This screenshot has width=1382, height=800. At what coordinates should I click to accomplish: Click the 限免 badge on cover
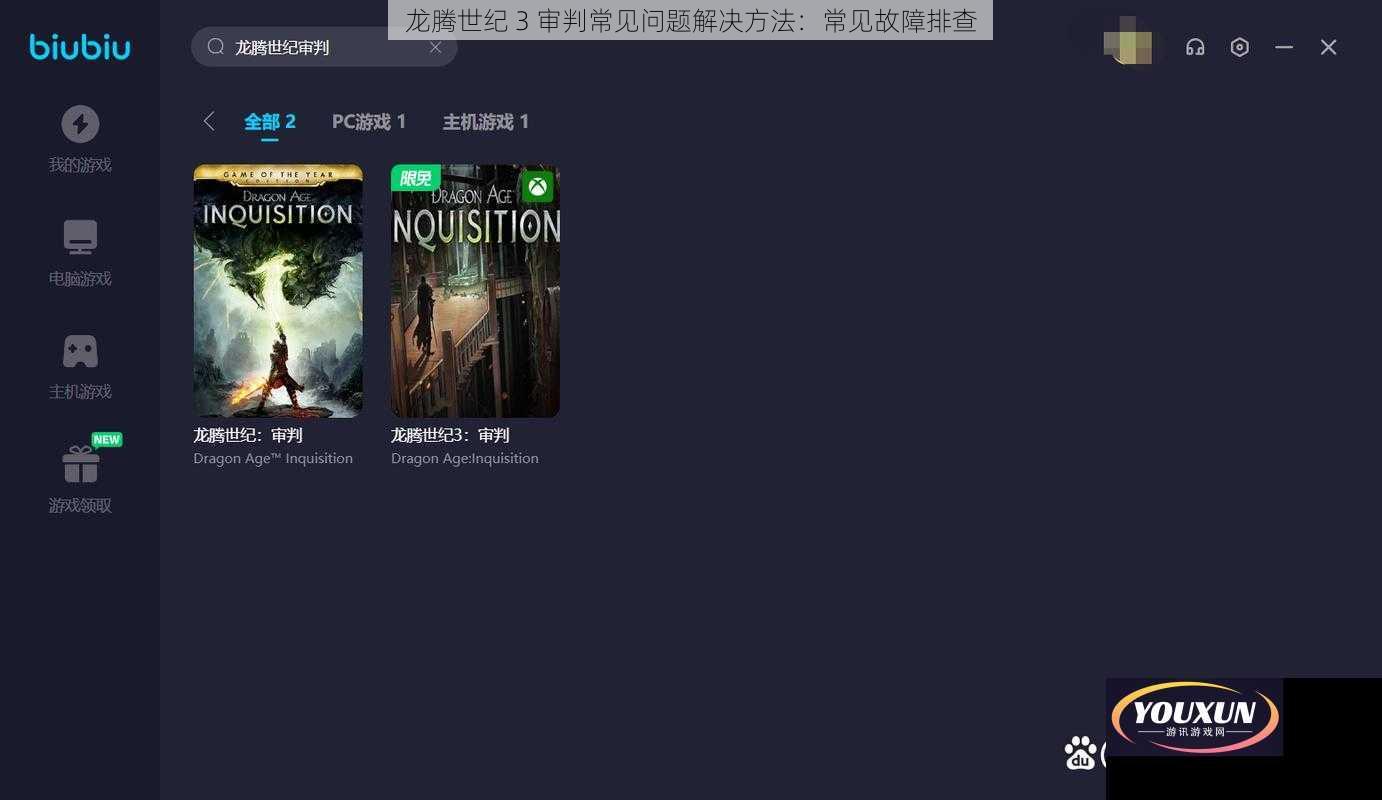point(415,178)
